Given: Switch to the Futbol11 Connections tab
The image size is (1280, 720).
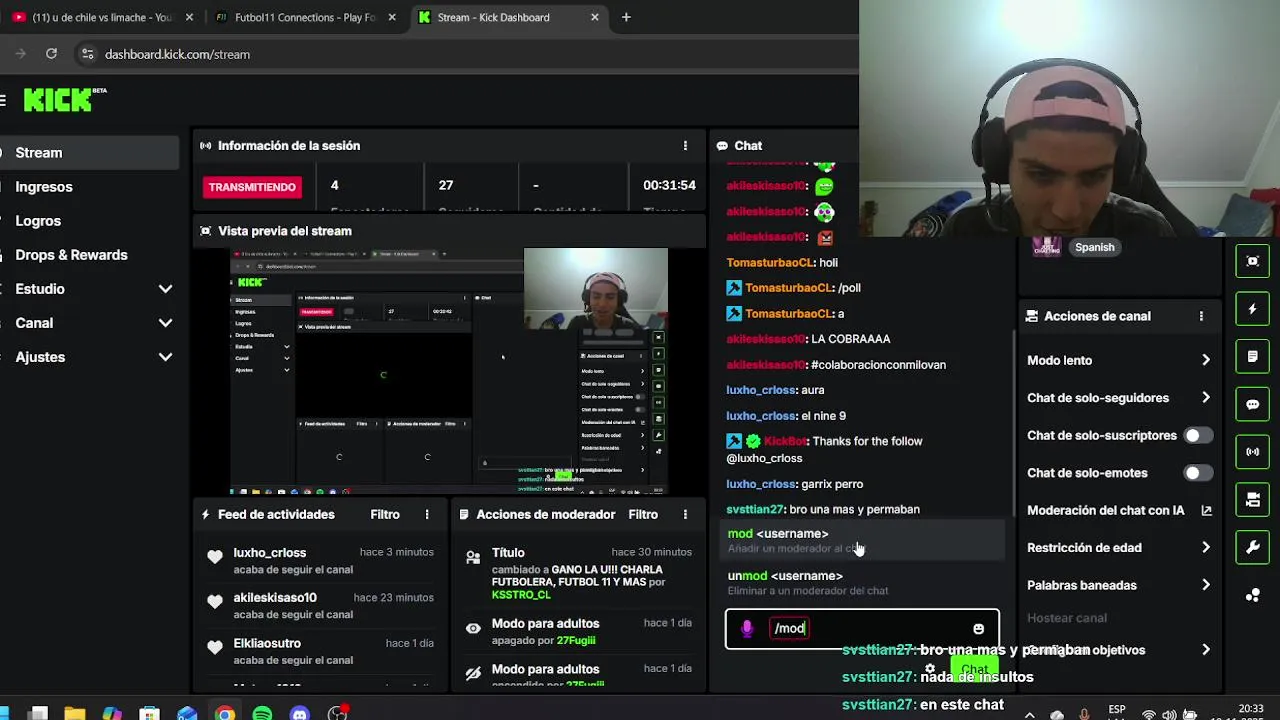Looking at the screenshot, I should click(304, 17).
